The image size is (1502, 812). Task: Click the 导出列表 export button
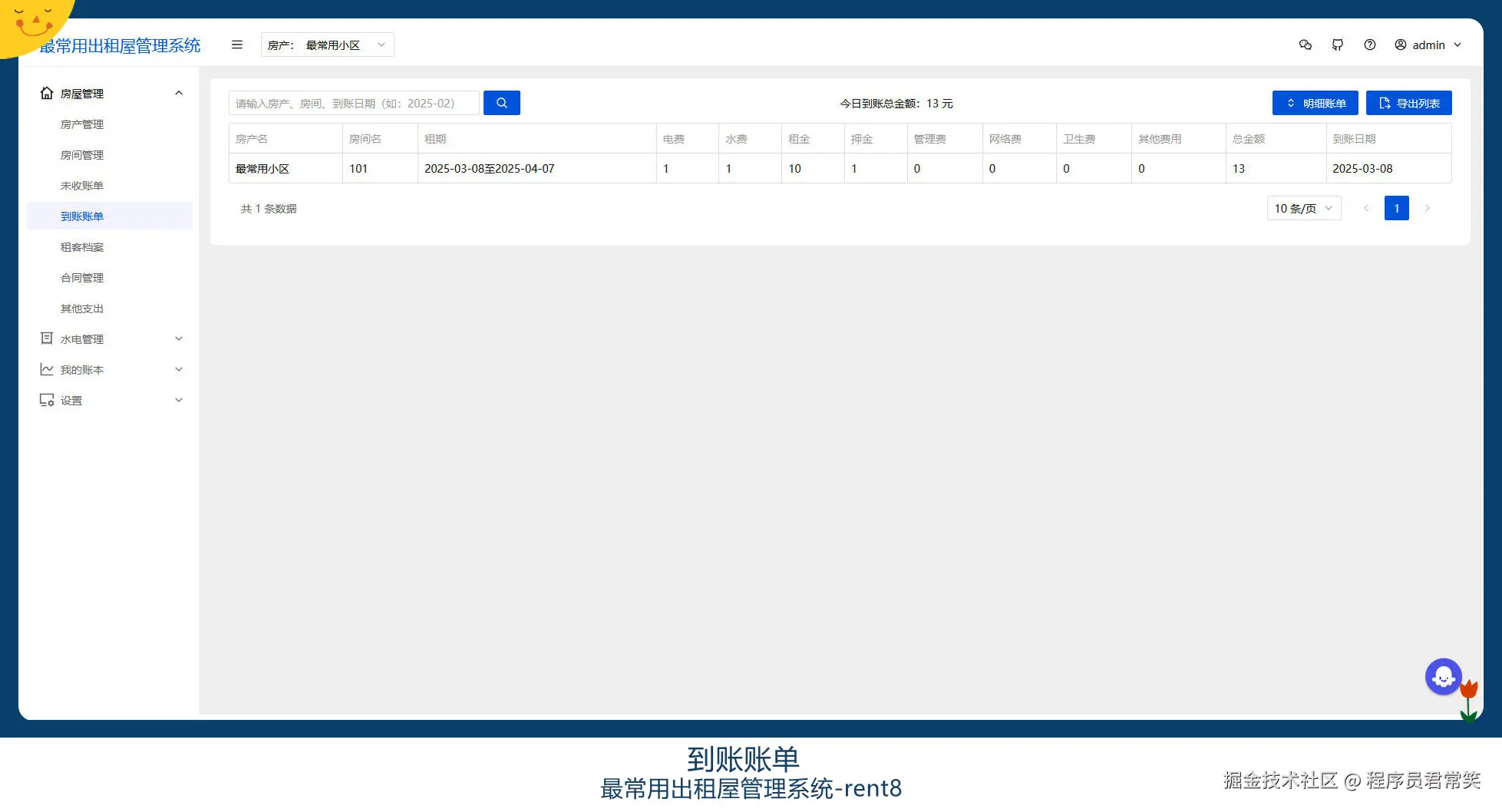[x=1408, y=102]
